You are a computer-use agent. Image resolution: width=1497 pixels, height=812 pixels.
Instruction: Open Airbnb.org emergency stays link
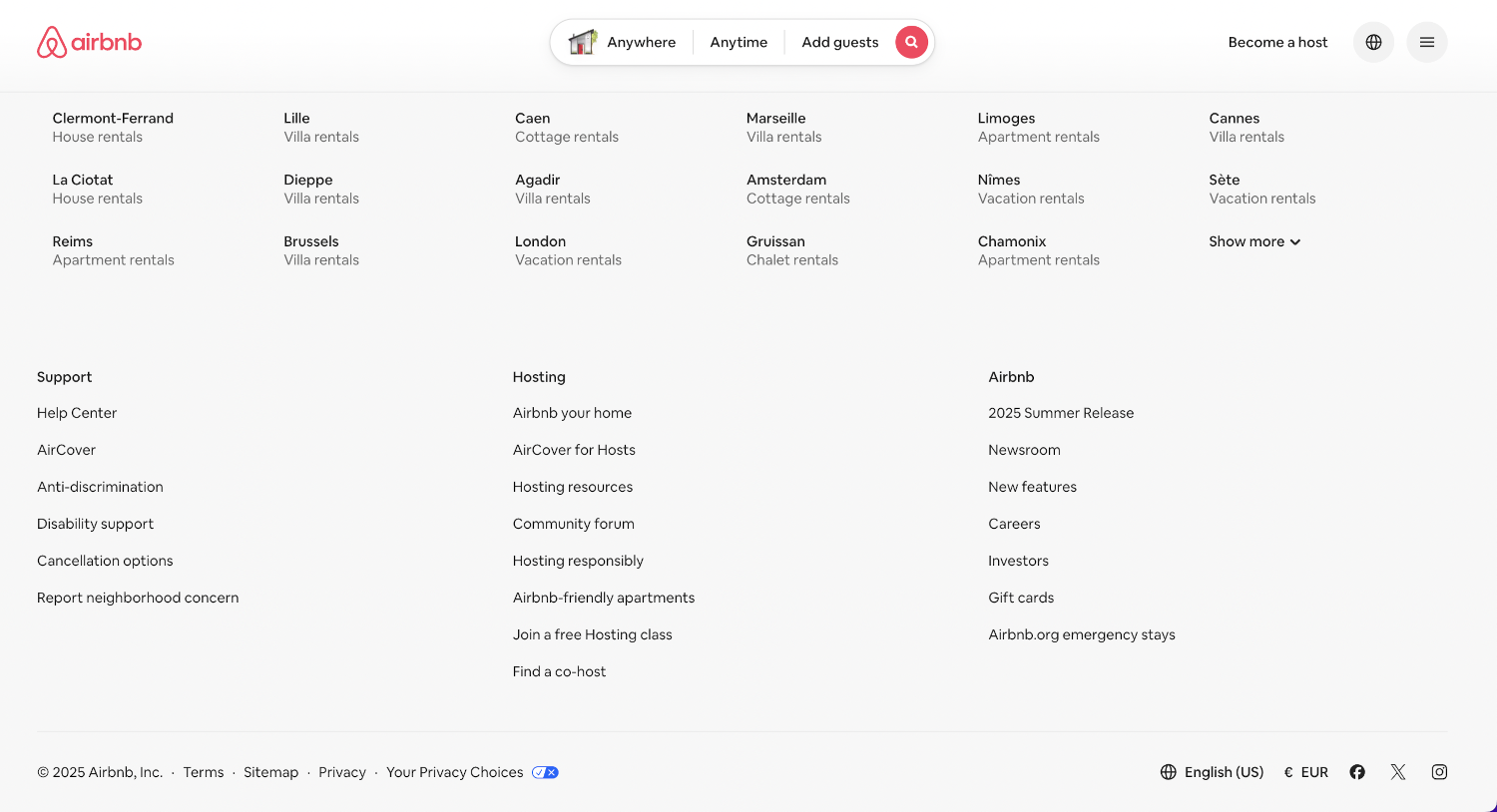pos(1082,634)
